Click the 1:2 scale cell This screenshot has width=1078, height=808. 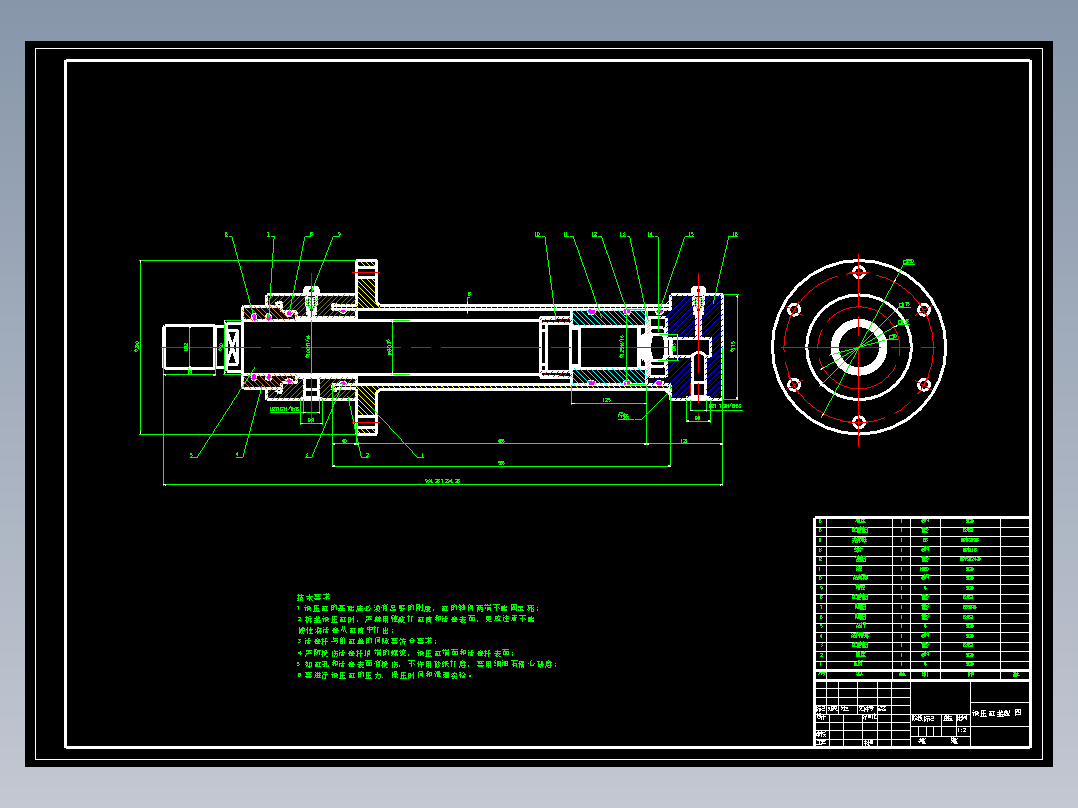click(x=962, y=730)
